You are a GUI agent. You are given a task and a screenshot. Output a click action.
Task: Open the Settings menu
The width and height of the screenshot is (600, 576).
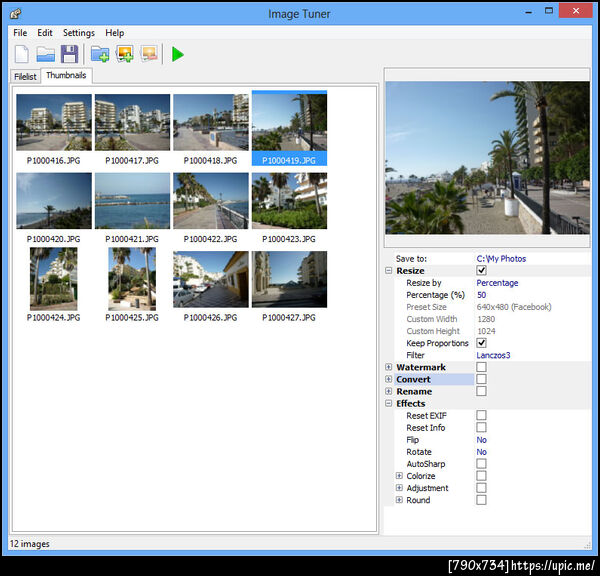79,33
